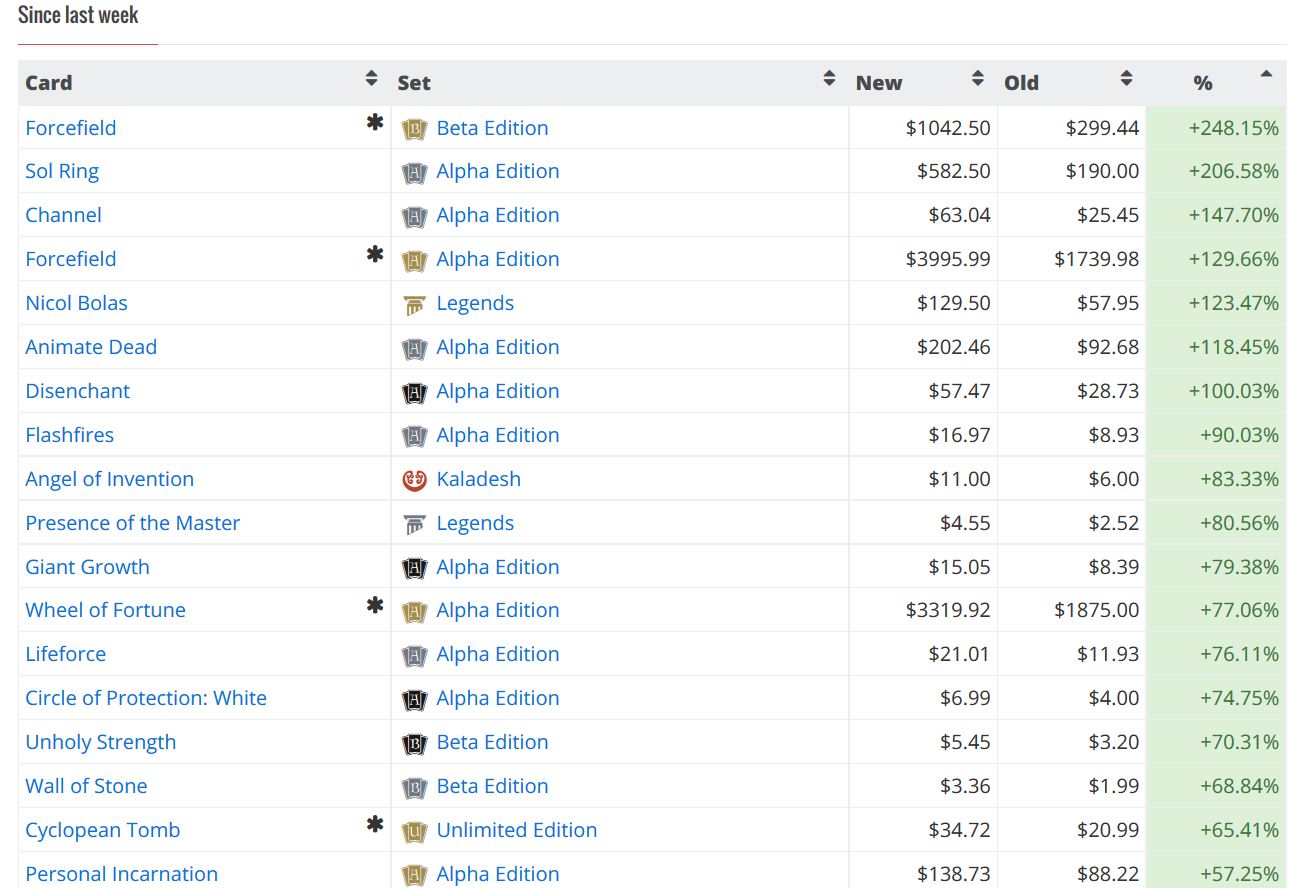Image resolution: width=1291 pixels, height=888 pixels.
Task: Click the black Alpha icon in Disenchant row
Action: tap(414, 392)
